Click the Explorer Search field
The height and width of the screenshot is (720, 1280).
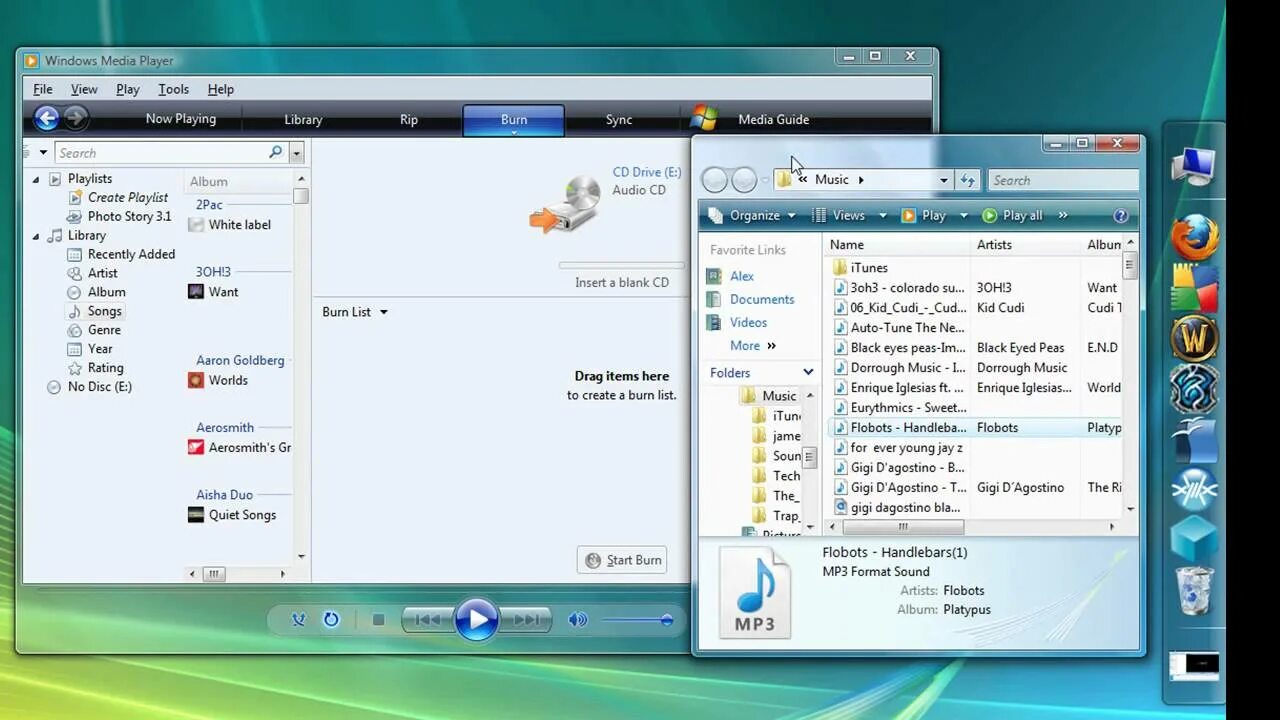[1063, 180]
